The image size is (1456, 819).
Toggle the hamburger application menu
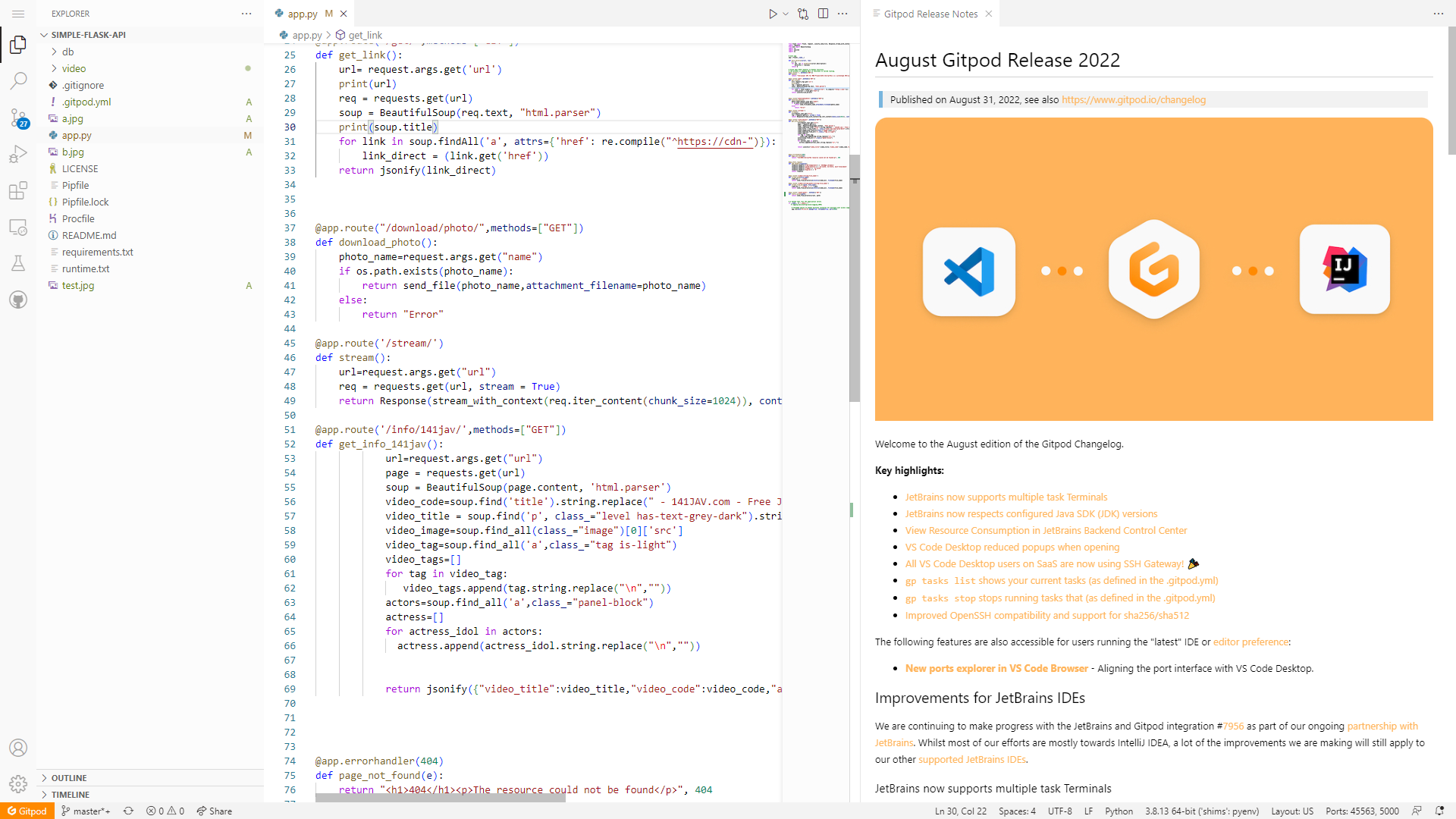pos(18,14)
